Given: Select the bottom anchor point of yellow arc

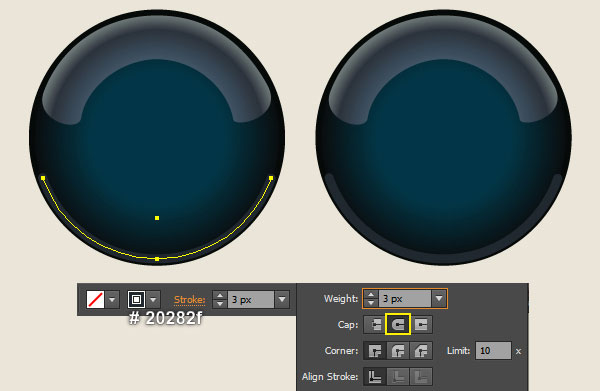Looking at the screenshot, I should tap(157, 259).
